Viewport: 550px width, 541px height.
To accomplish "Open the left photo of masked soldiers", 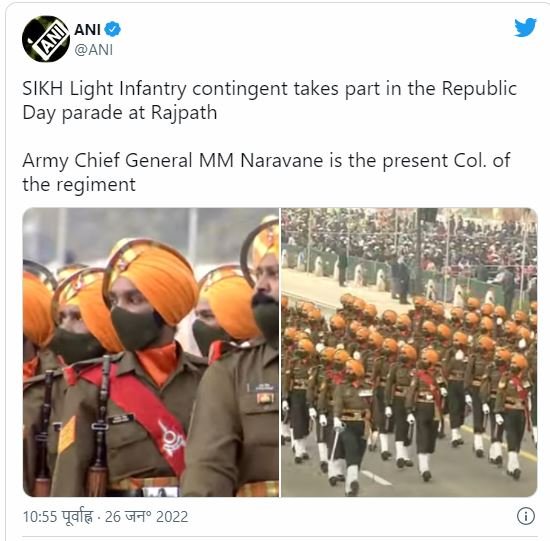I will [x=151, y=352].
